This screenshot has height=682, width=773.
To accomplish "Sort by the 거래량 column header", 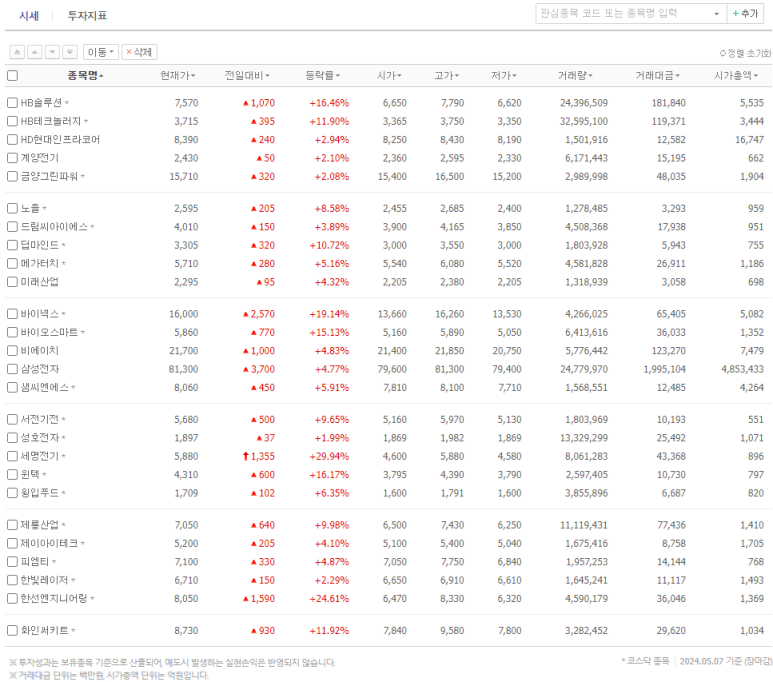I will pos(575,75).
